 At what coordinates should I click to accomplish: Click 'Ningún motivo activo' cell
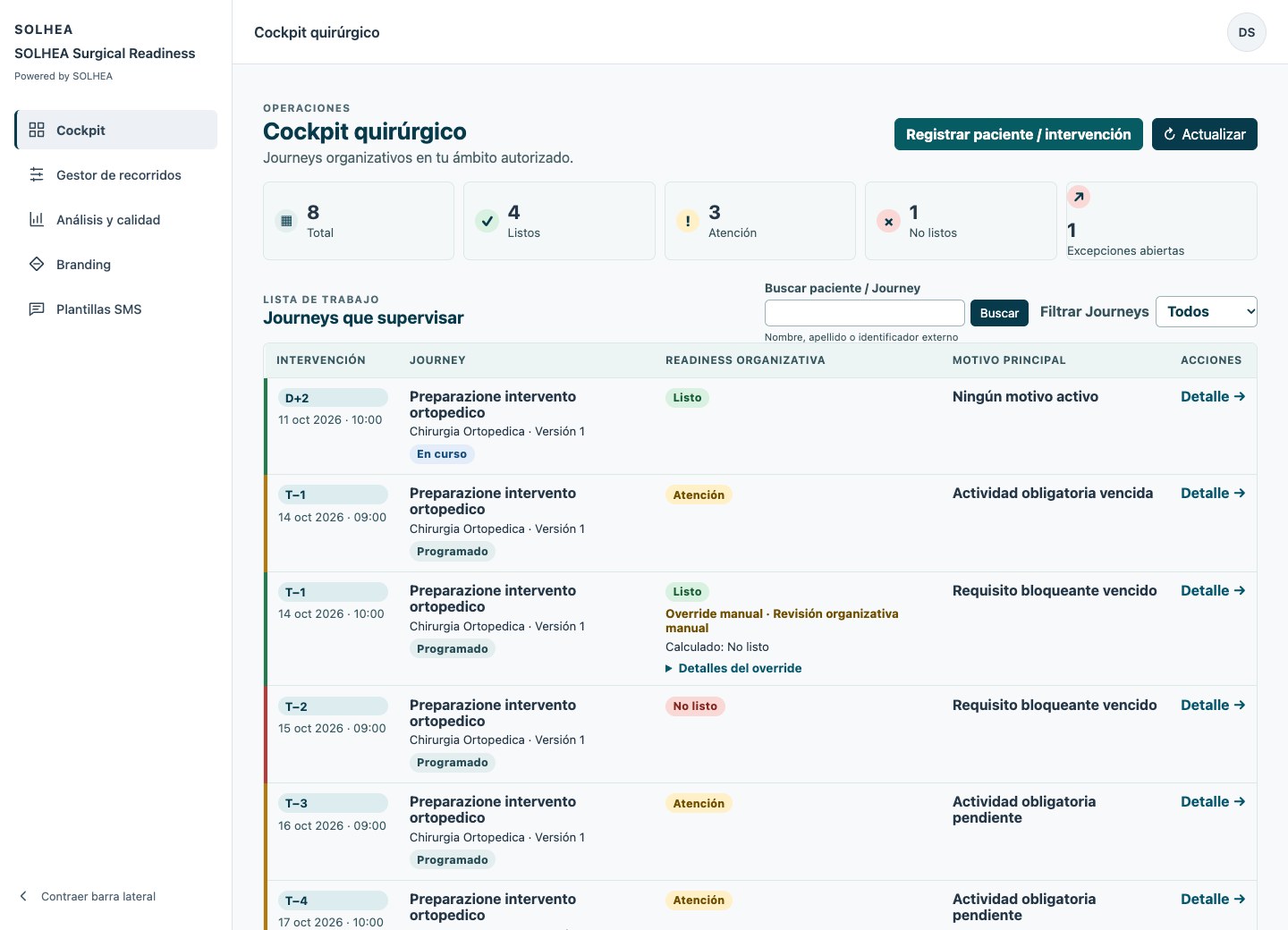pyautogui.click(x=1025, y=396)
